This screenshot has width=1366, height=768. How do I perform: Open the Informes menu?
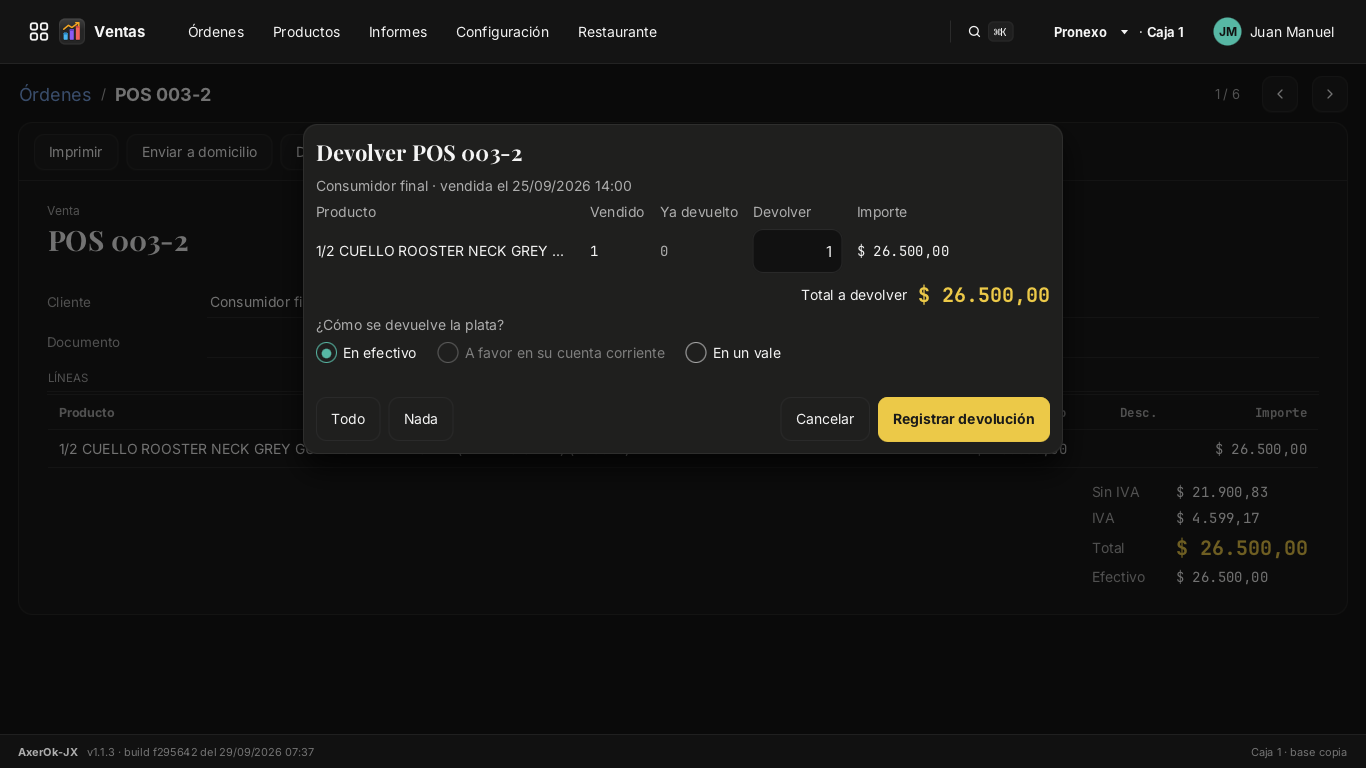pos(398,32)
